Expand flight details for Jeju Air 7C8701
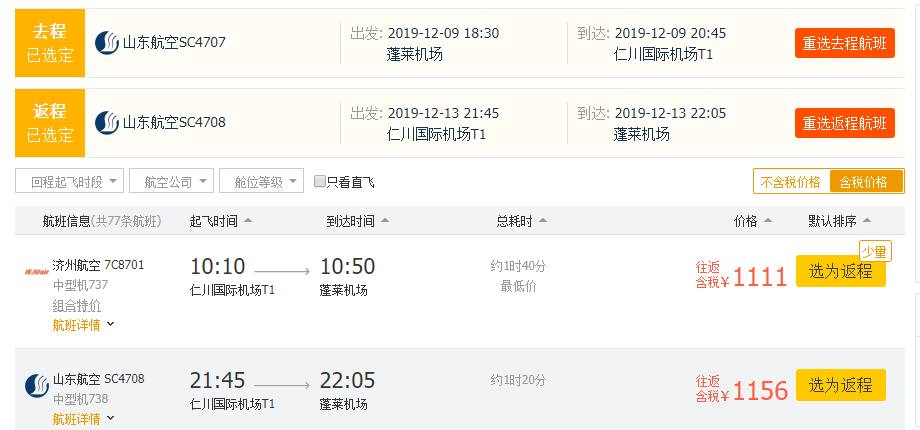Image resolution: width=920 pixels, height=430 pixels. click(x=83, y=325)
